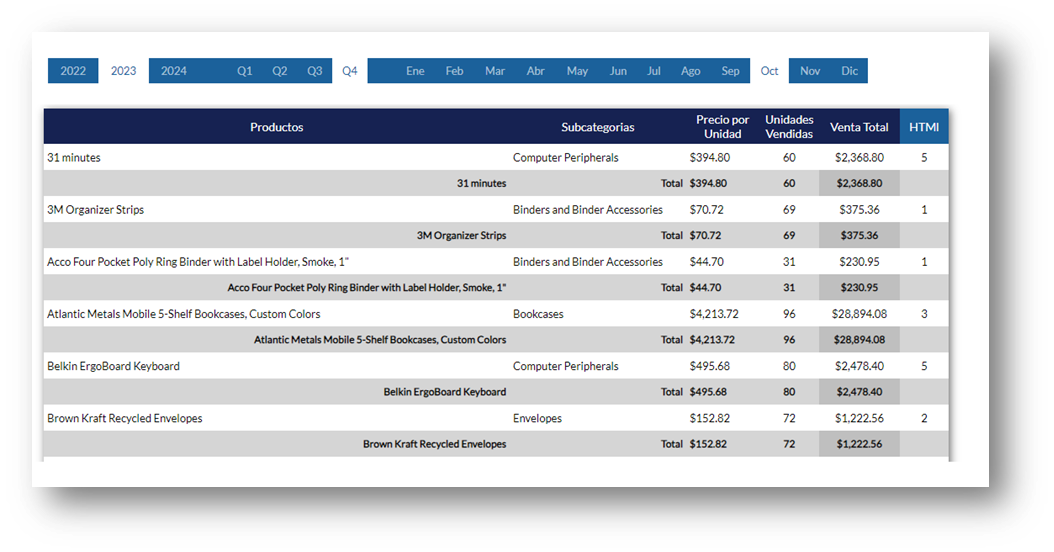Click the $375.36 value in the 3M Organizer Strips subtotal row
The height and width of the screenshot is (552, 1054).
pyautogui.click(x=860, y=235)
